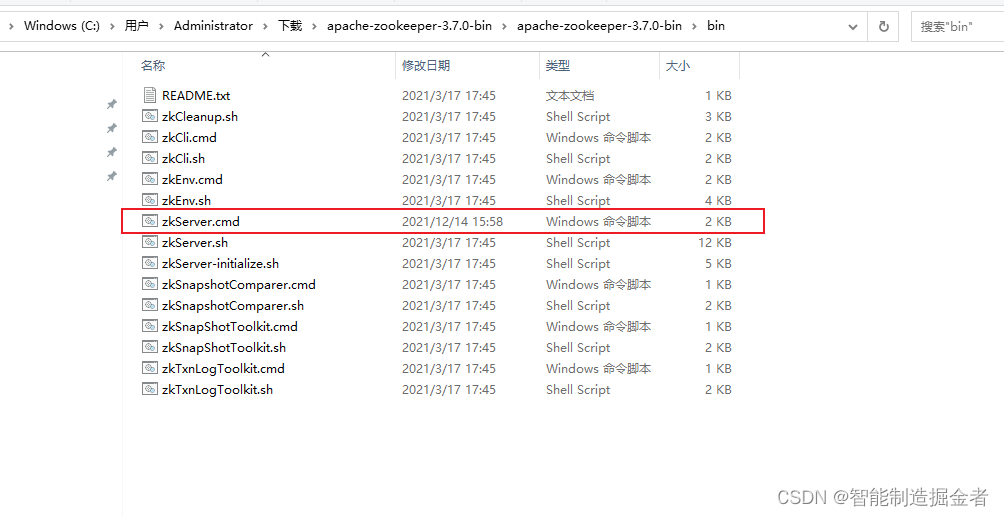Click the 文本文档 type of README.txt
The width and height of the screenshot is (1004, 516).
point(570,95)
